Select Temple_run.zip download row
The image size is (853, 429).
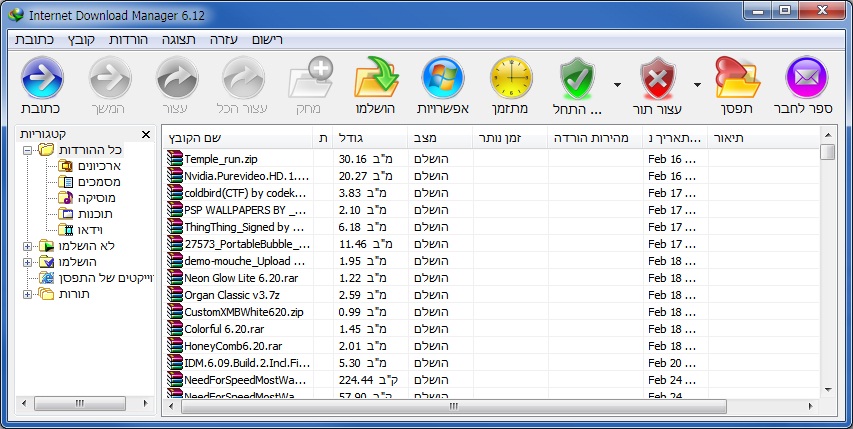pos(491,159)
